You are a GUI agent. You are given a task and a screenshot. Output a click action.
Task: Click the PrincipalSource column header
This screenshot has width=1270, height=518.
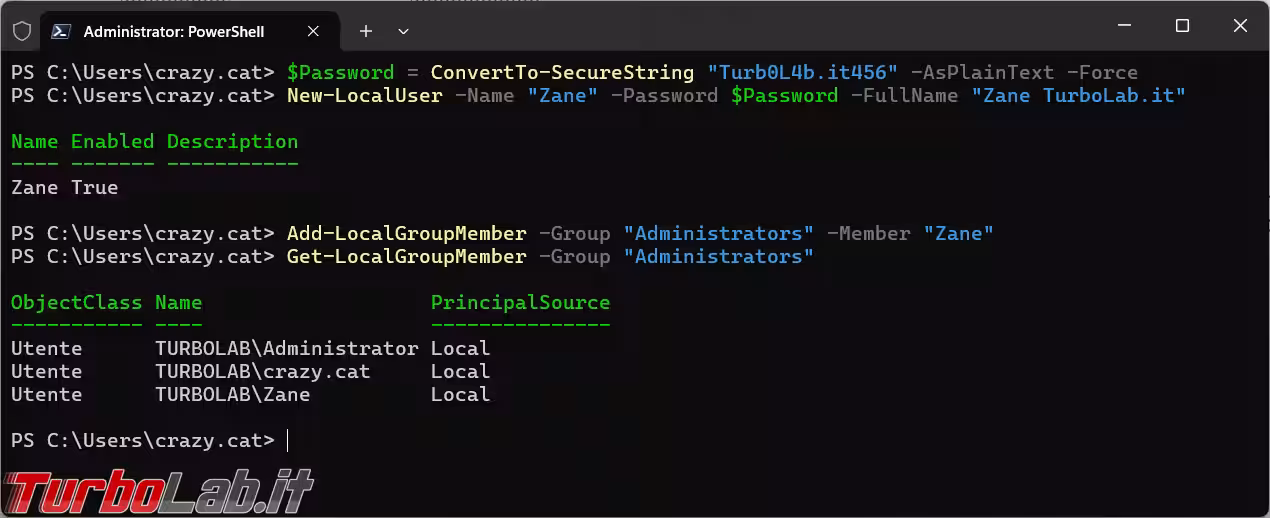[x=520, y=303]
